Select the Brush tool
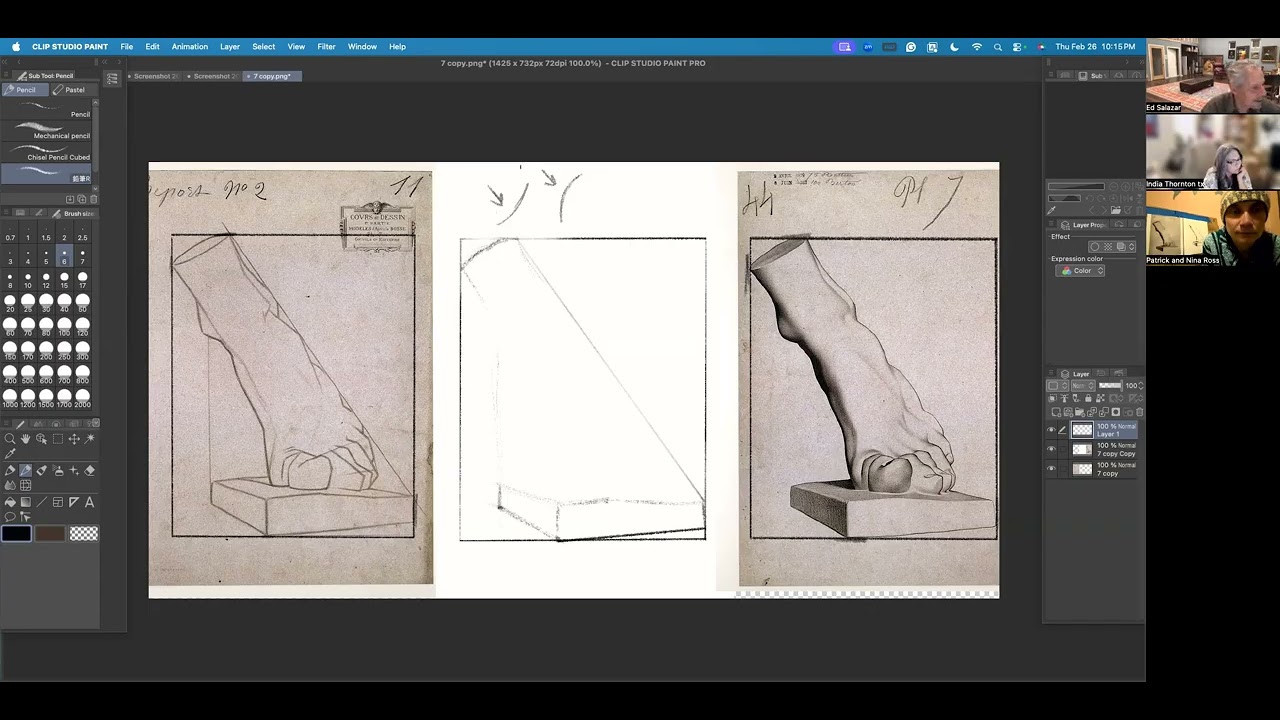1280x720 pixels. point(41,471)
